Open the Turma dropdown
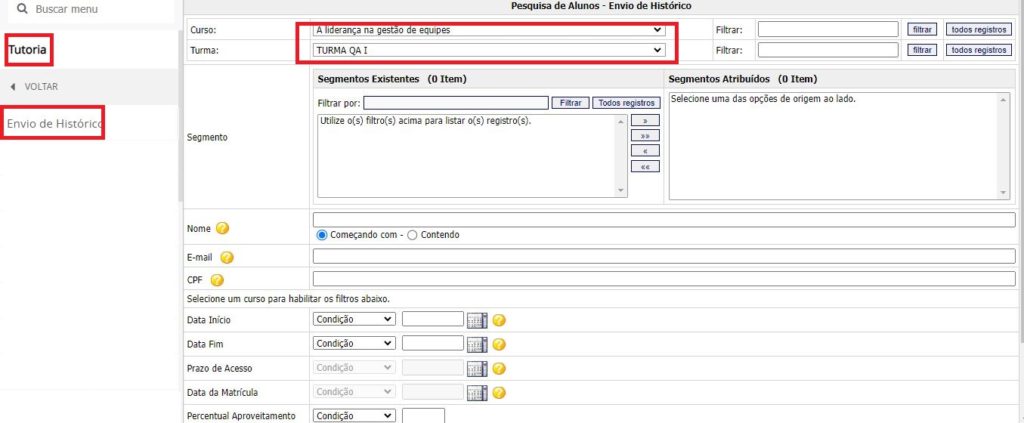The width and height of the screenshot is (1024, 423). [489, 50]
